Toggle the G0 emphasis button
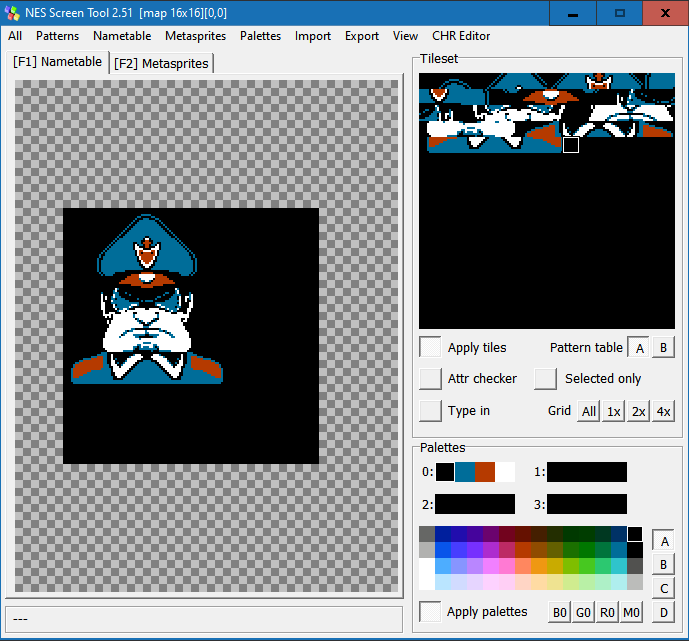This screenshot has height=641, width=689. pos(583,612)
